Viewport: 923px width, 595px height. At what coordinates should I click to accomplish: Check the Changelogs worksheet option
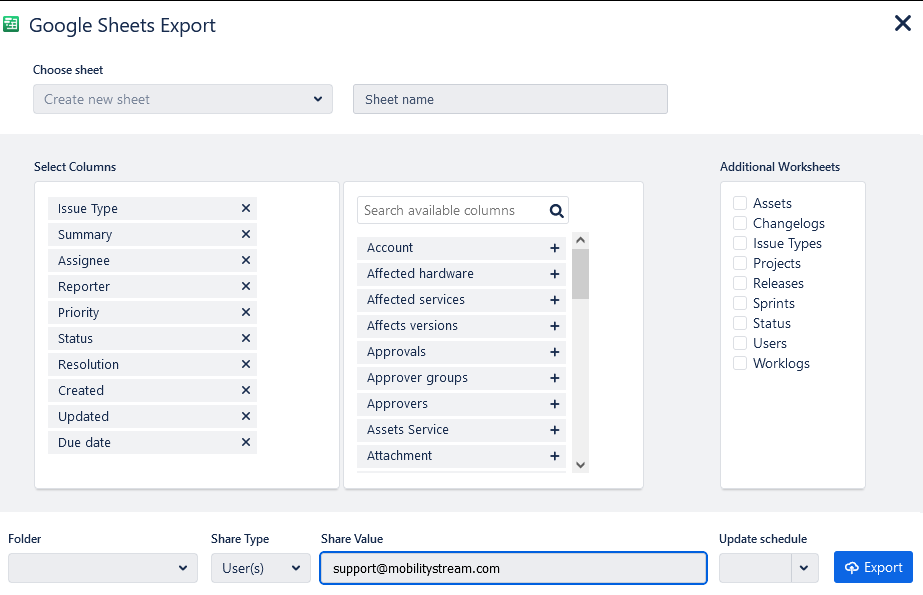(x=740, y=223)
